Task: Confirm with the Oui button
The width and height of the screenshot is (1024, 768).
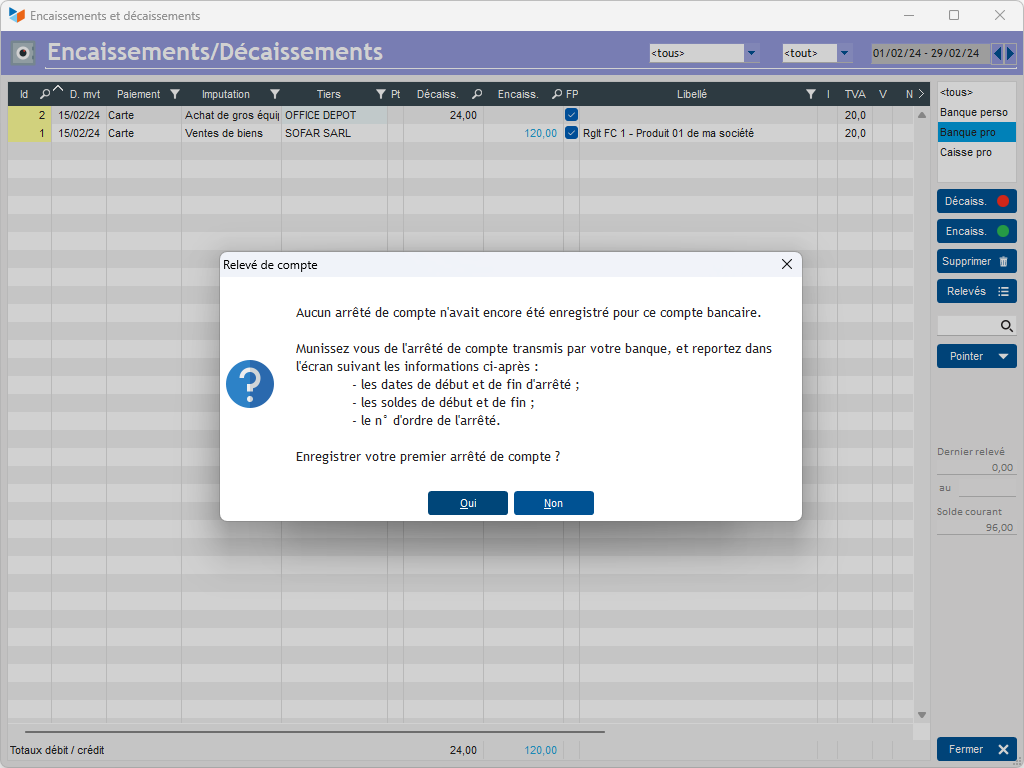Action: pyautogui.click(x=468, y=503)
